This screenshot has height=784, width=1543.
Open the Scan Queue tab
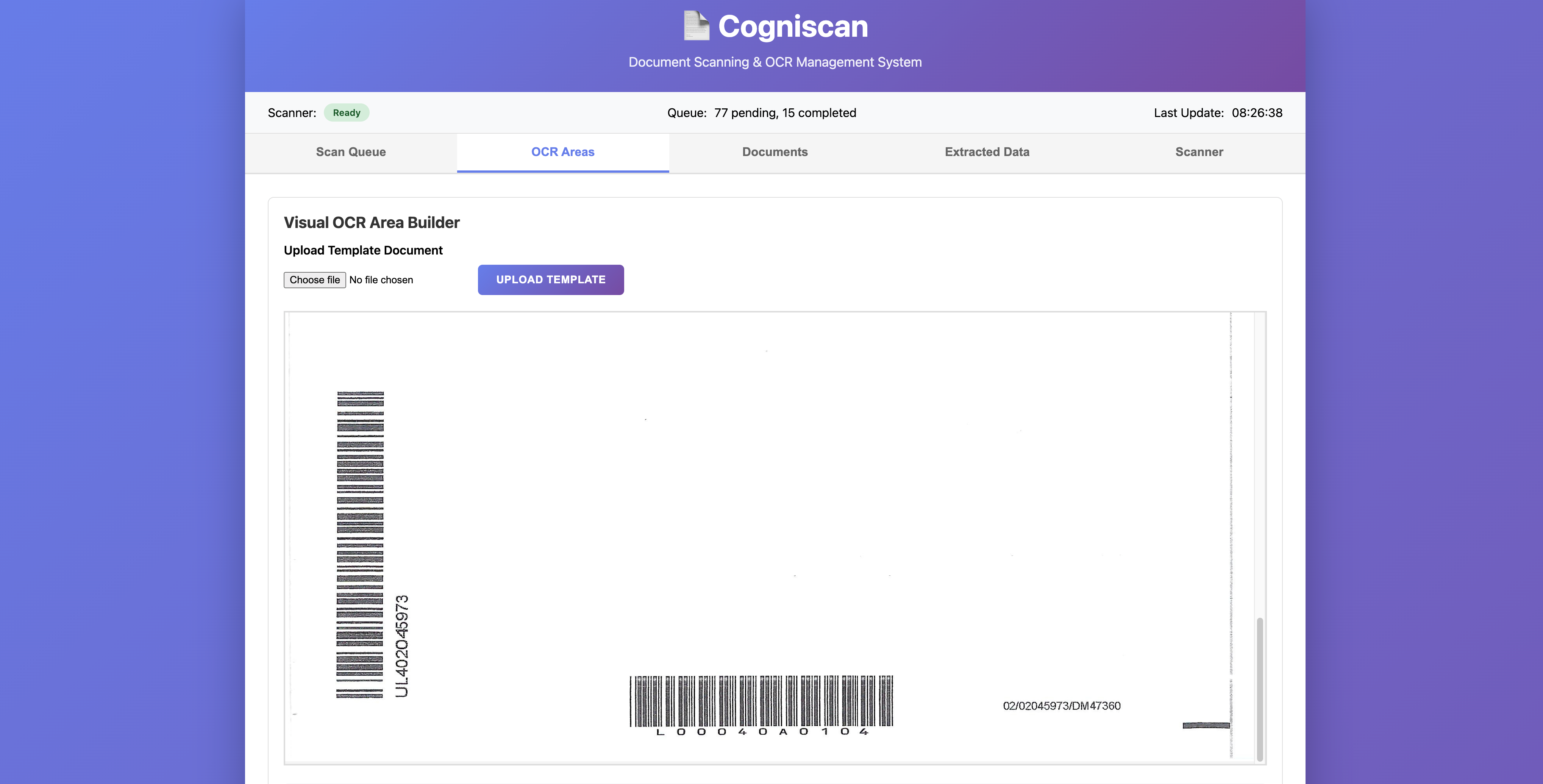[x=350, y=152]
